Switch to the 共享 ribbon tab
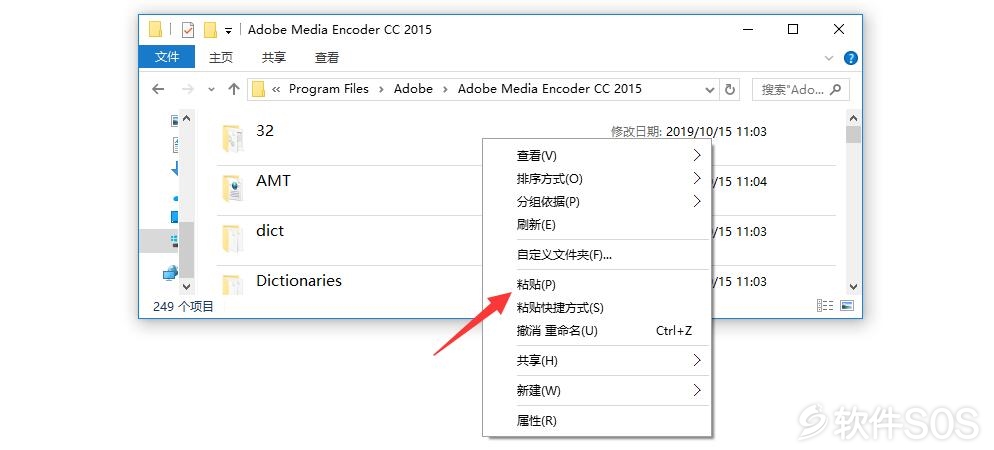 pos(274,57)
